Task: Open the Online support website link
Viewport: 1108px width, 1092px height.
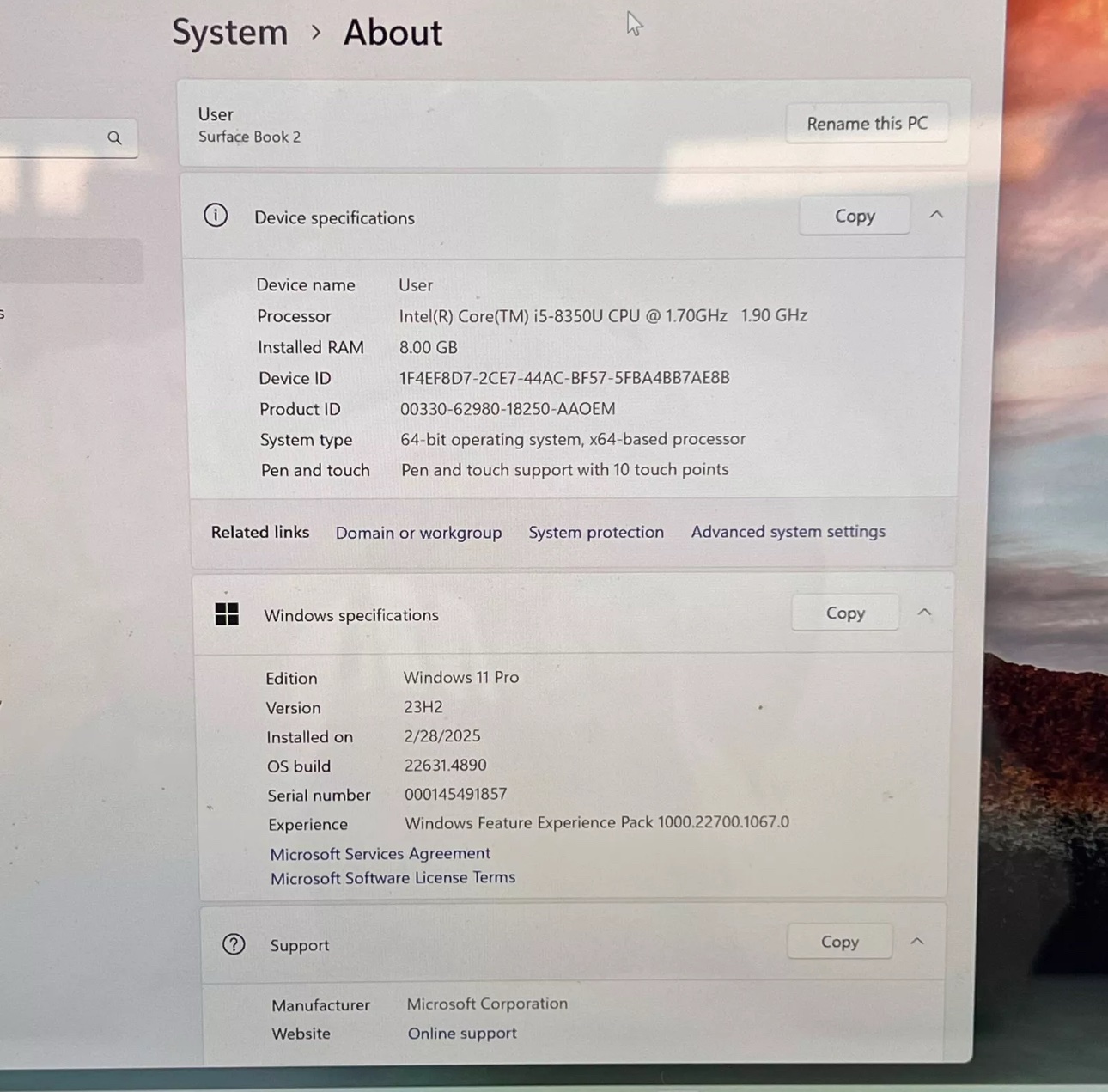Action: pos(462,1033)
